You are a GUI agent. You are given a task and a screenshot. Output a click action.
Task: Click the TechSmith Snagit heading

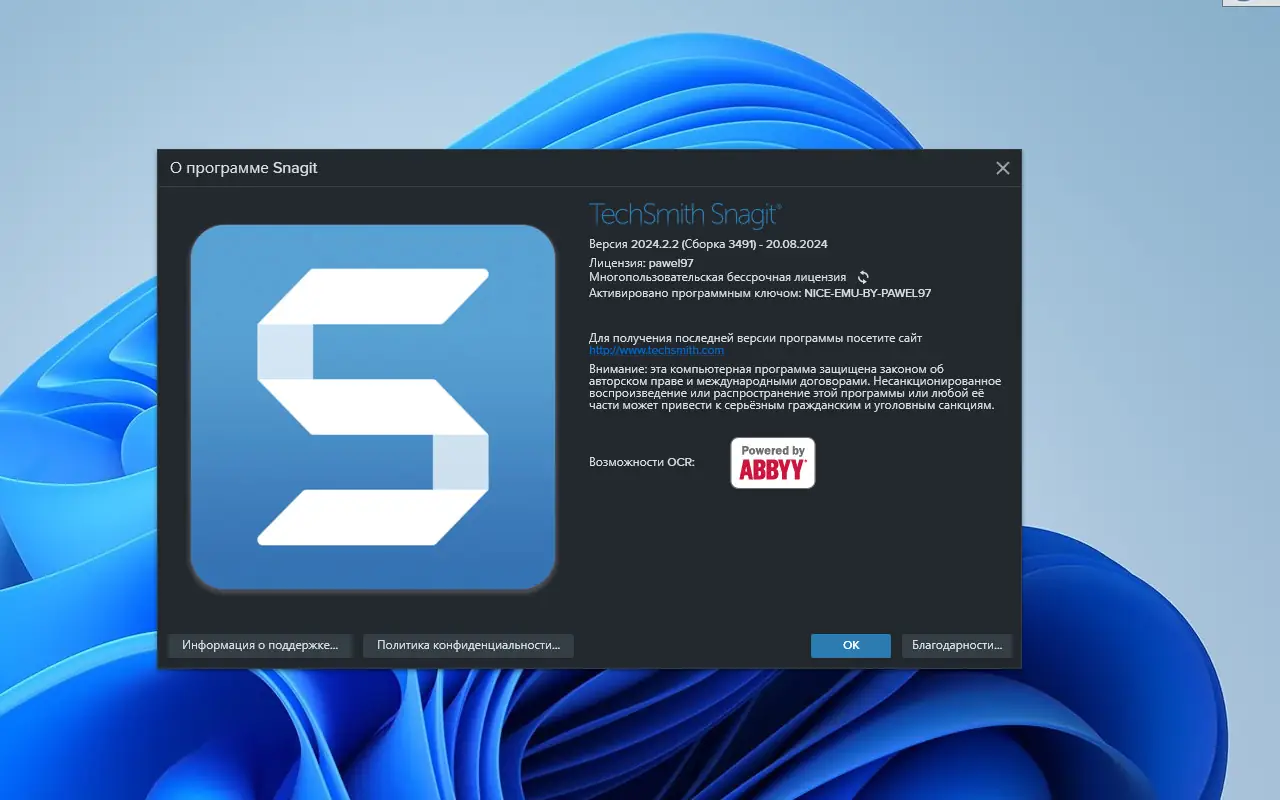(685, 214)
